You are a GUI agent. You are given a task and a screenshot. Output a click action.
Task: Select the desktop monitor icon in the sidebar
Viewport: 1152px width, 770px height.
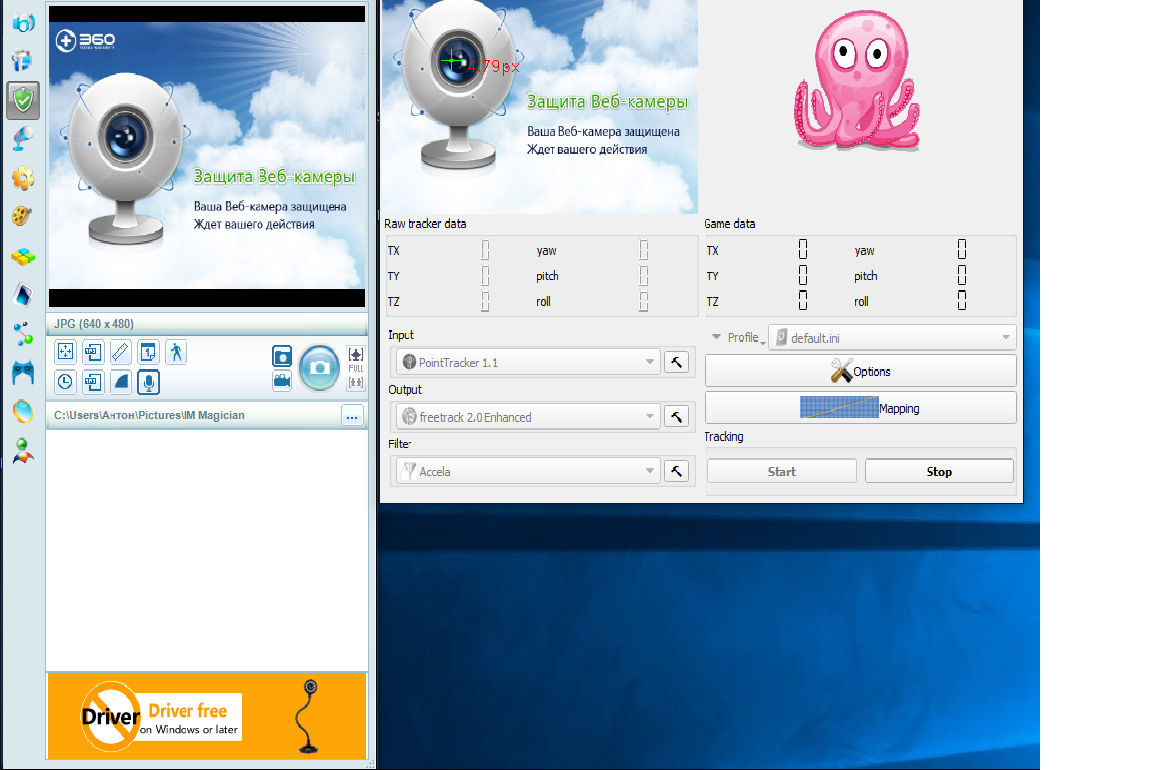coord(23,60)
